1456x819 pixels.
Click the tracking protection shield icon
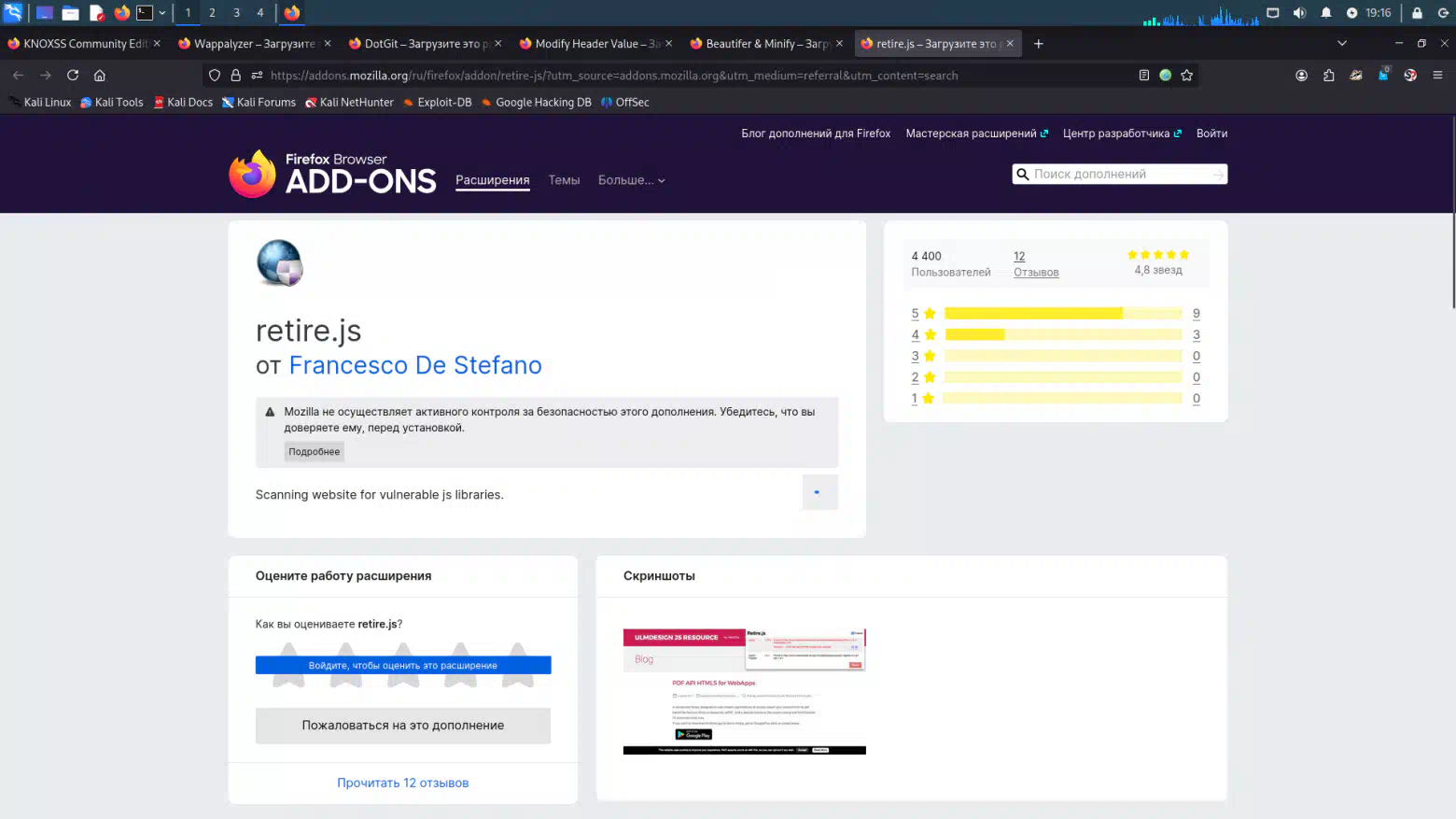[x=215, y=76]
